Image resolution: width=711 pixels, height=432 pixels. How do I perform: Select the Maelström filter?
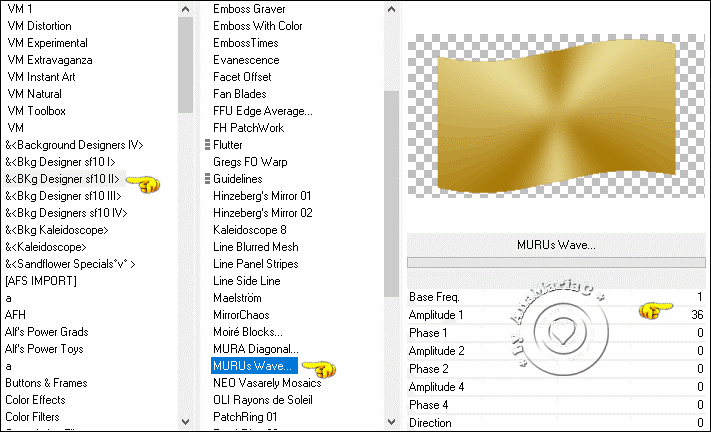[x=237, y=298]
